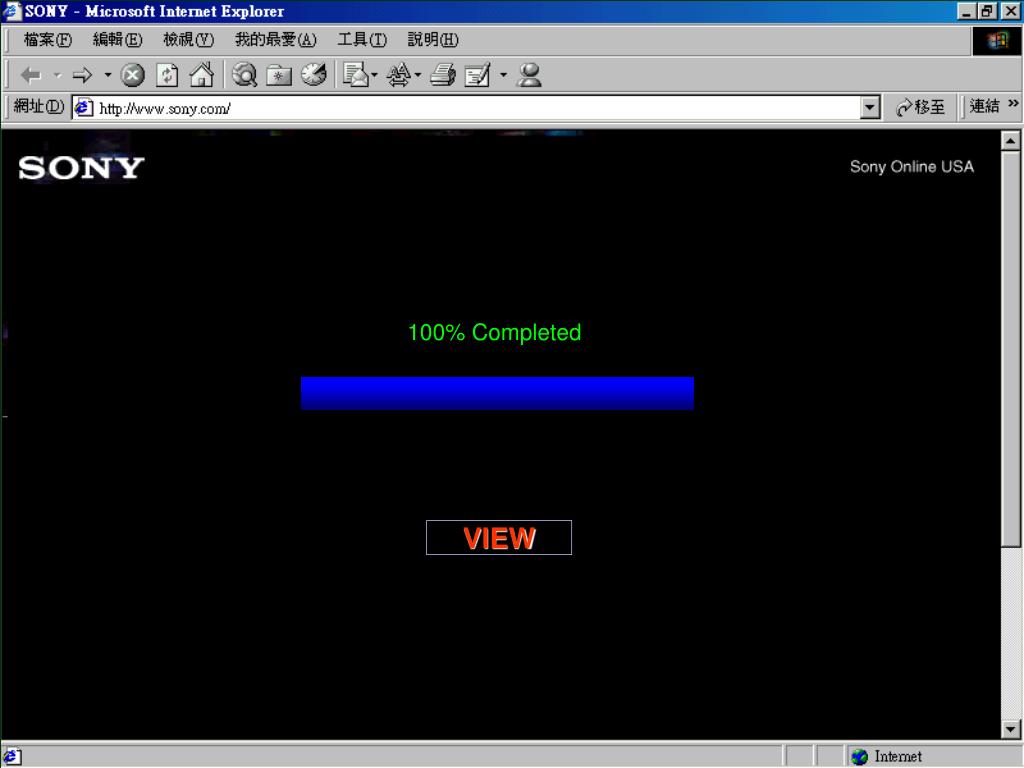Image resolution: width=1024 pixels, height=768 pixels.
Task: Click the status bar page icon
Action: point(12,756)
